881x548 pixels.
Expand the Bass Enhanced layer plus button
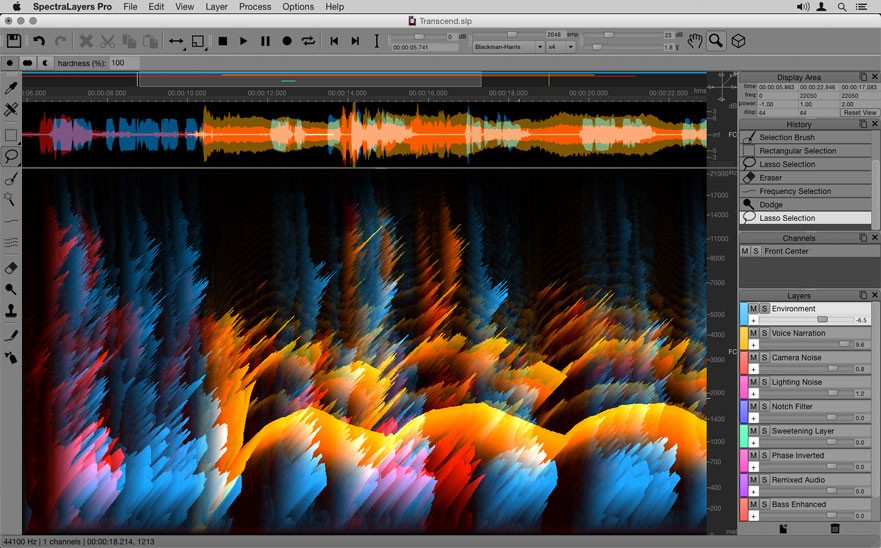[x=753, y=516]
